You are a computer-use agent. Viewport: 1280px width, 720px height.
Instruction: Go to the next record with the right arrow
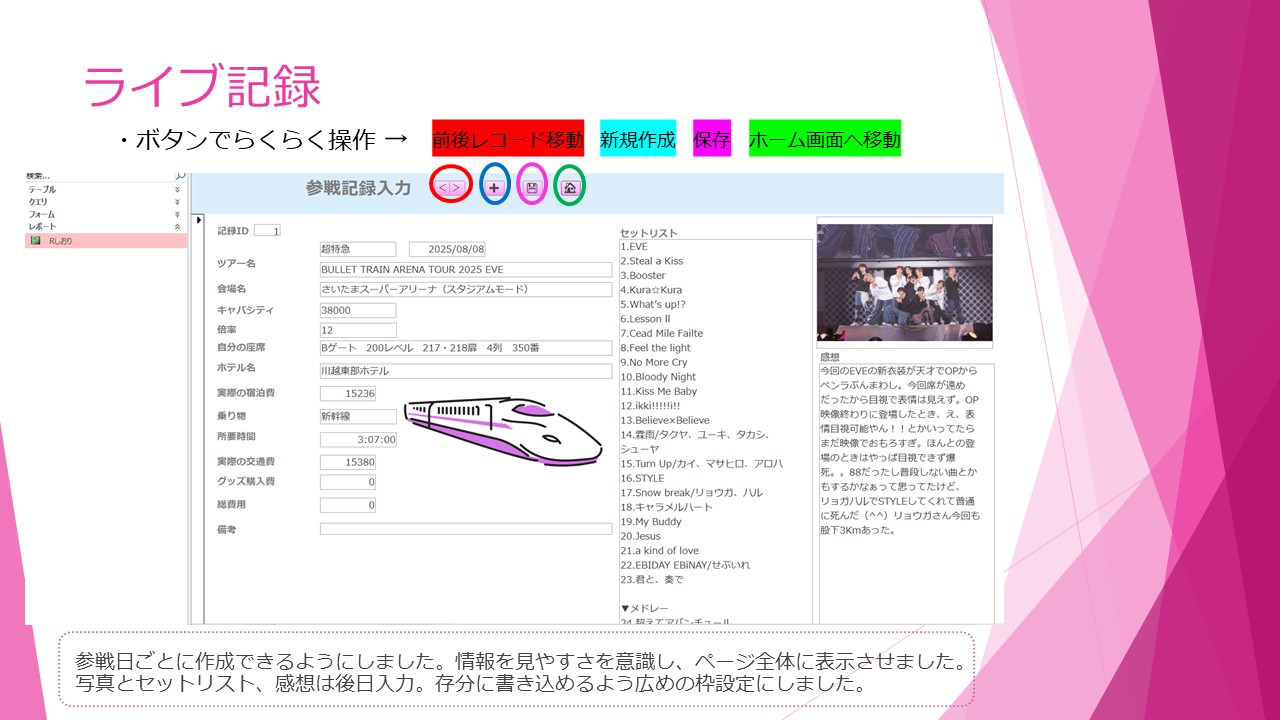pyautogui.click(x=457, y=187)
